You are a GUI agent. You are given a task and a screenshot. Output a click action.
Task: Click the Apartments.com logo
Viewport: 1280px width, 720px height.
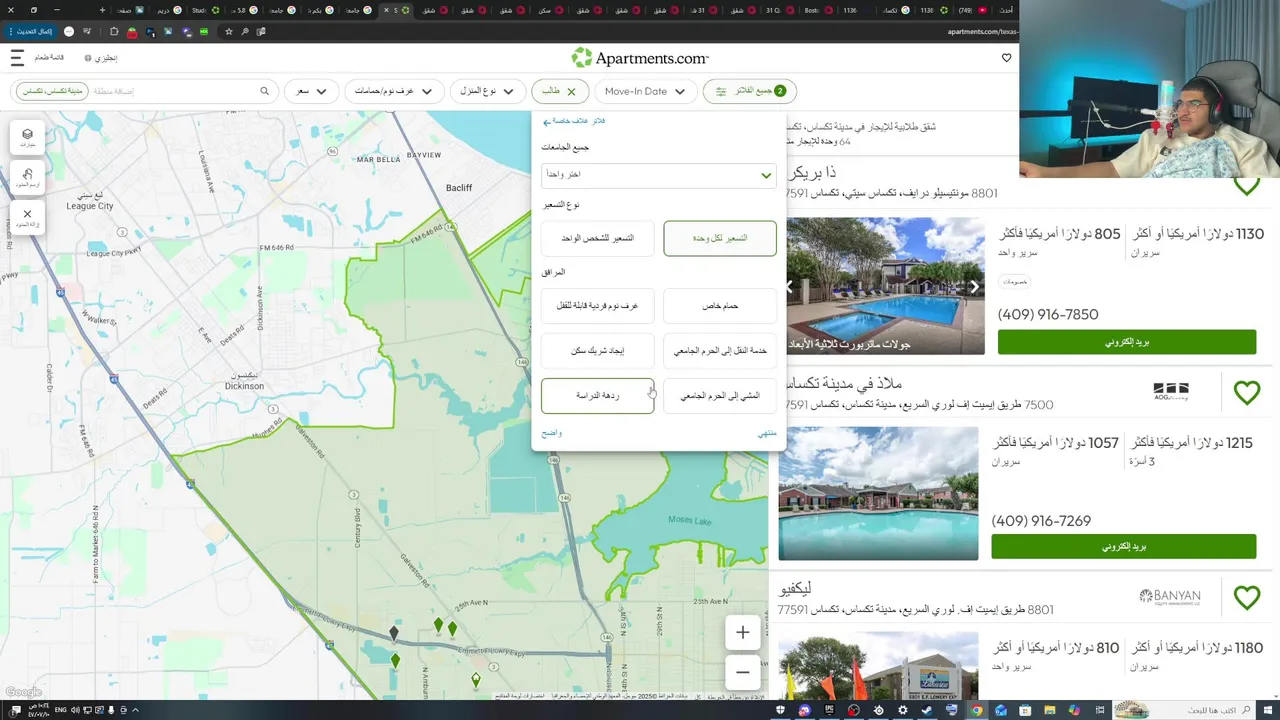[640, 58]
